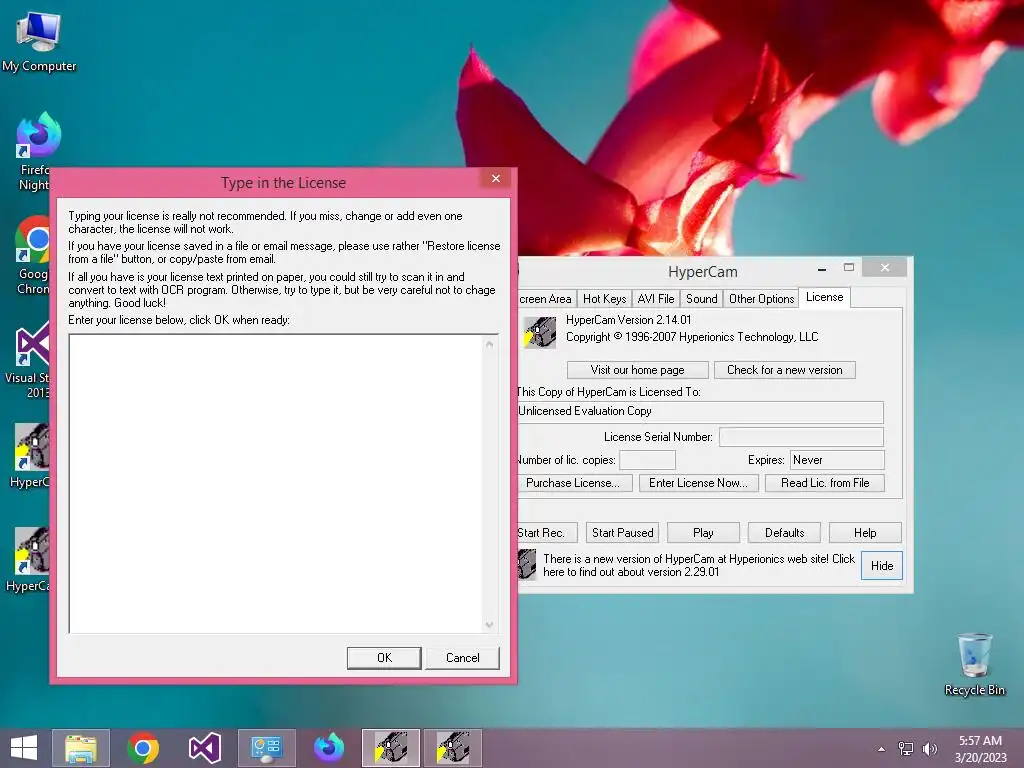This screenshot has width=1024, height=768.
Task: Open network status tray icon
Action: click(906, 748)
